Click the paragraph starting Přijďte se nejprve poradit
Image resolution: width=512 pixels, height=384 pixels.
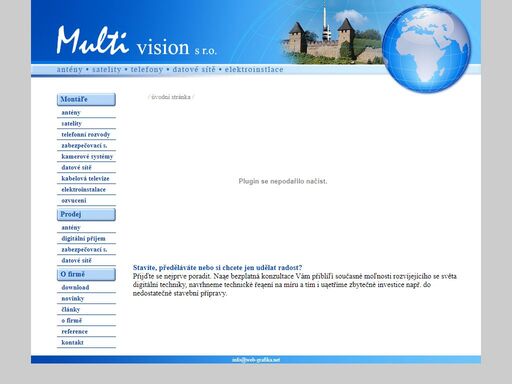(x=295, y=285)
